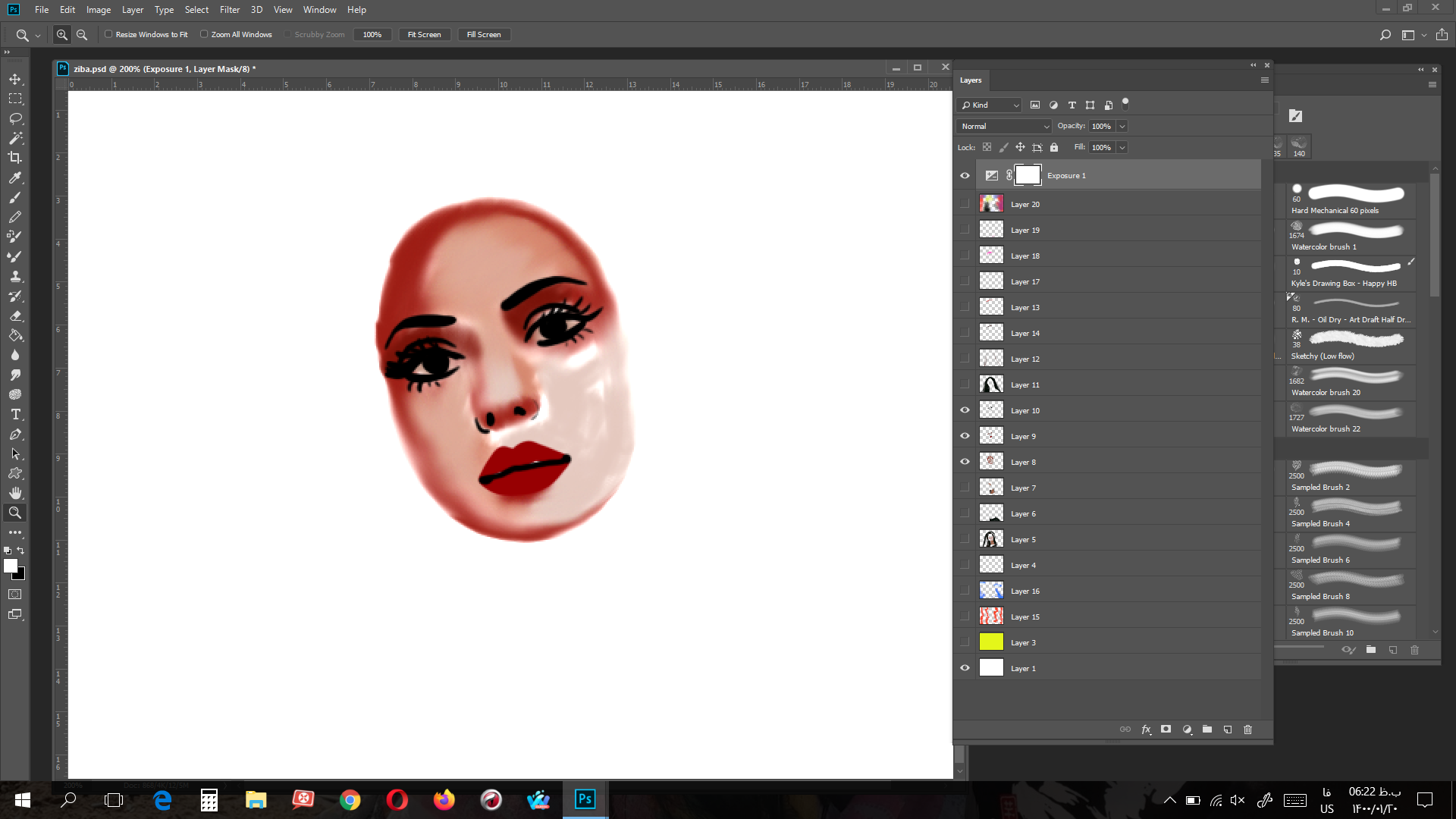Image resolution: width=1456 pixels, height=819 pixels.
Task: Open the Layer menu
Action: [x=133, y=10]
